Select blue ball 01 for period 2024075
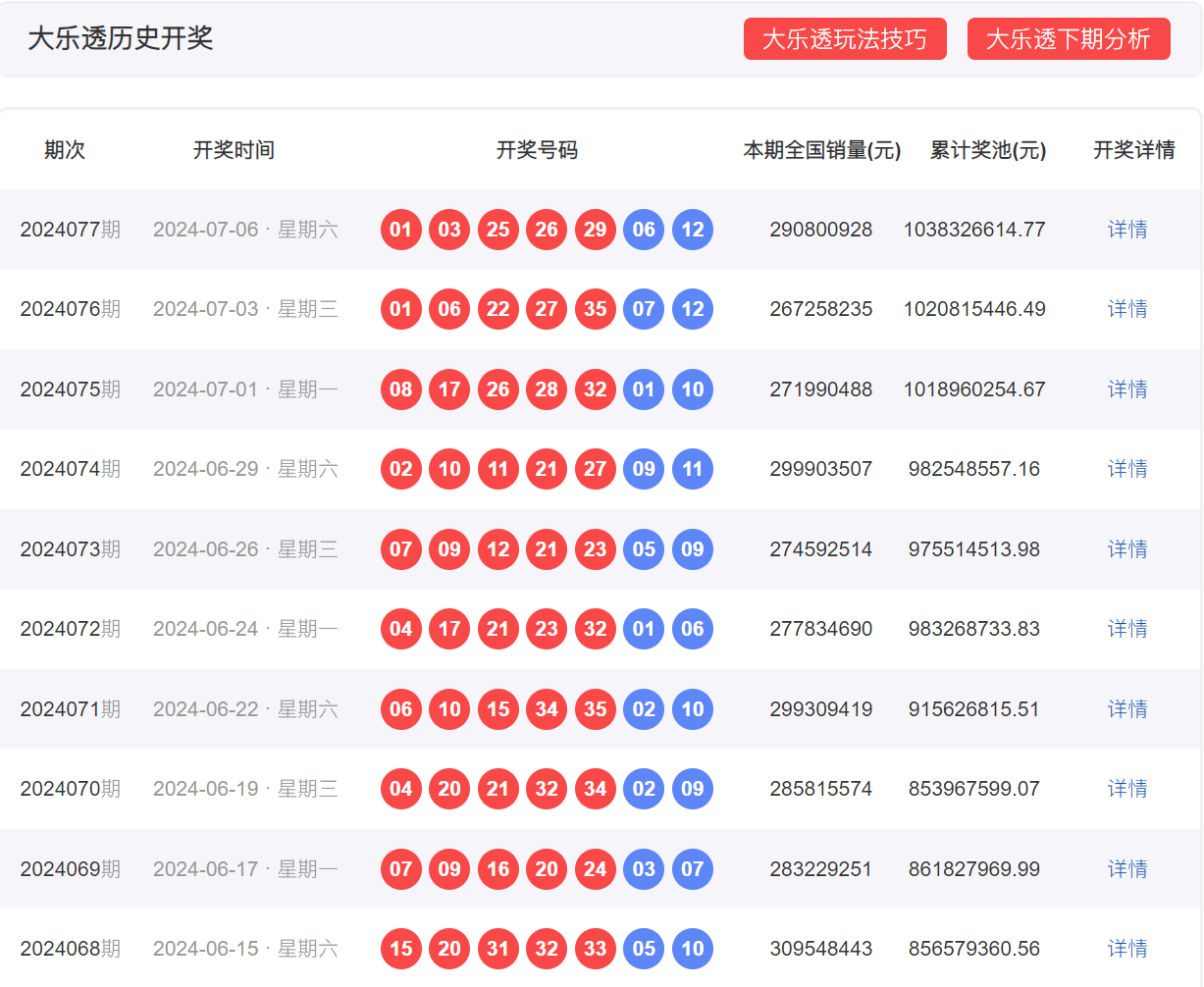Screen dimensions: 1204x987 coord(644,389)
